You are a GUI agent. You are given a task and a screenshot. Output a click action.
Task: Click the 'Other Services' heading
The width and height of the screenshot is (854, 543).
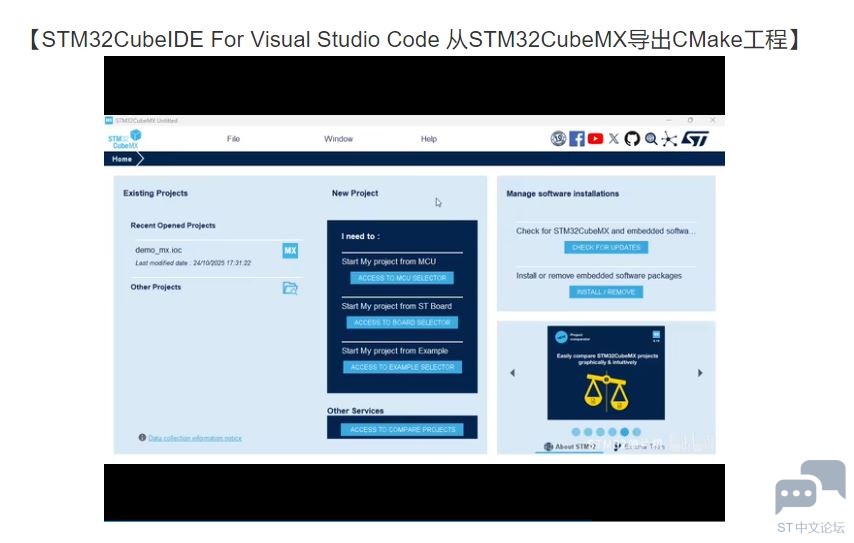coord(355,411)
